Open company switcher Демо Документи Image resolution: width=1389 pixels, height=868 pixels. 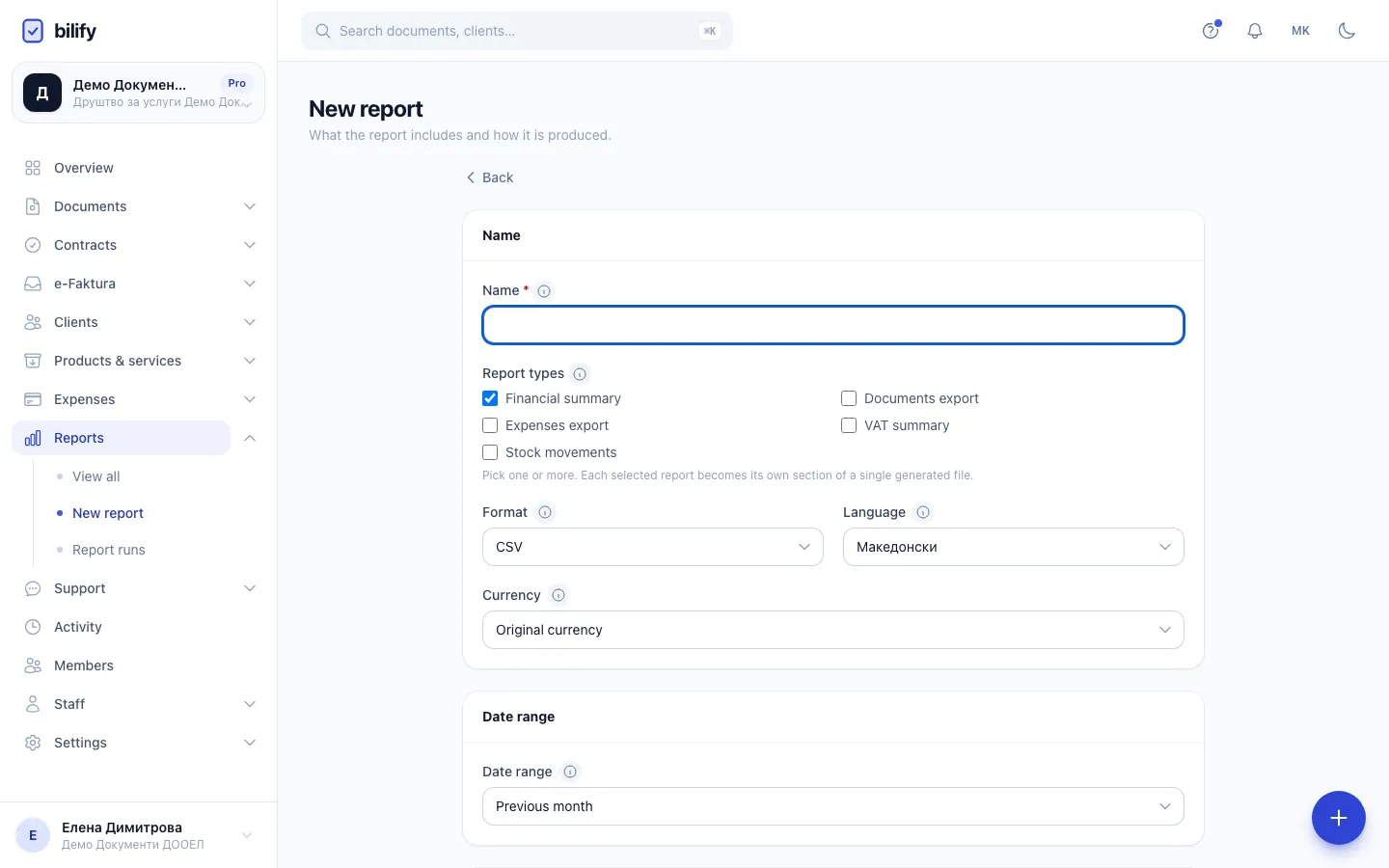coord(138,93)
